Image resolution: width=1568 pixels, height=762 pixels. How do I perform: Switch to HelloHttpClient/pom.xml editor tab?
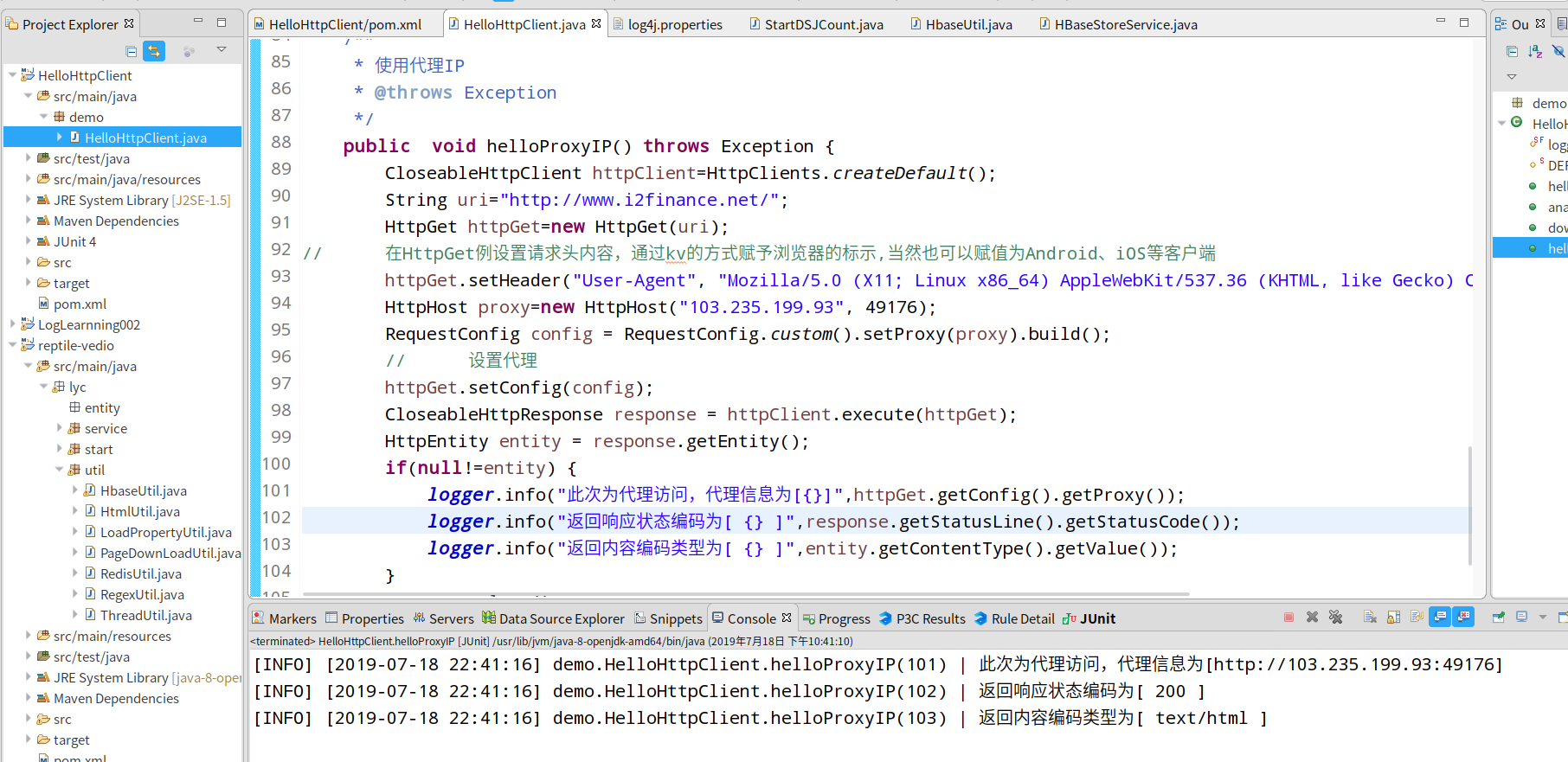click(x=337, y=24)
